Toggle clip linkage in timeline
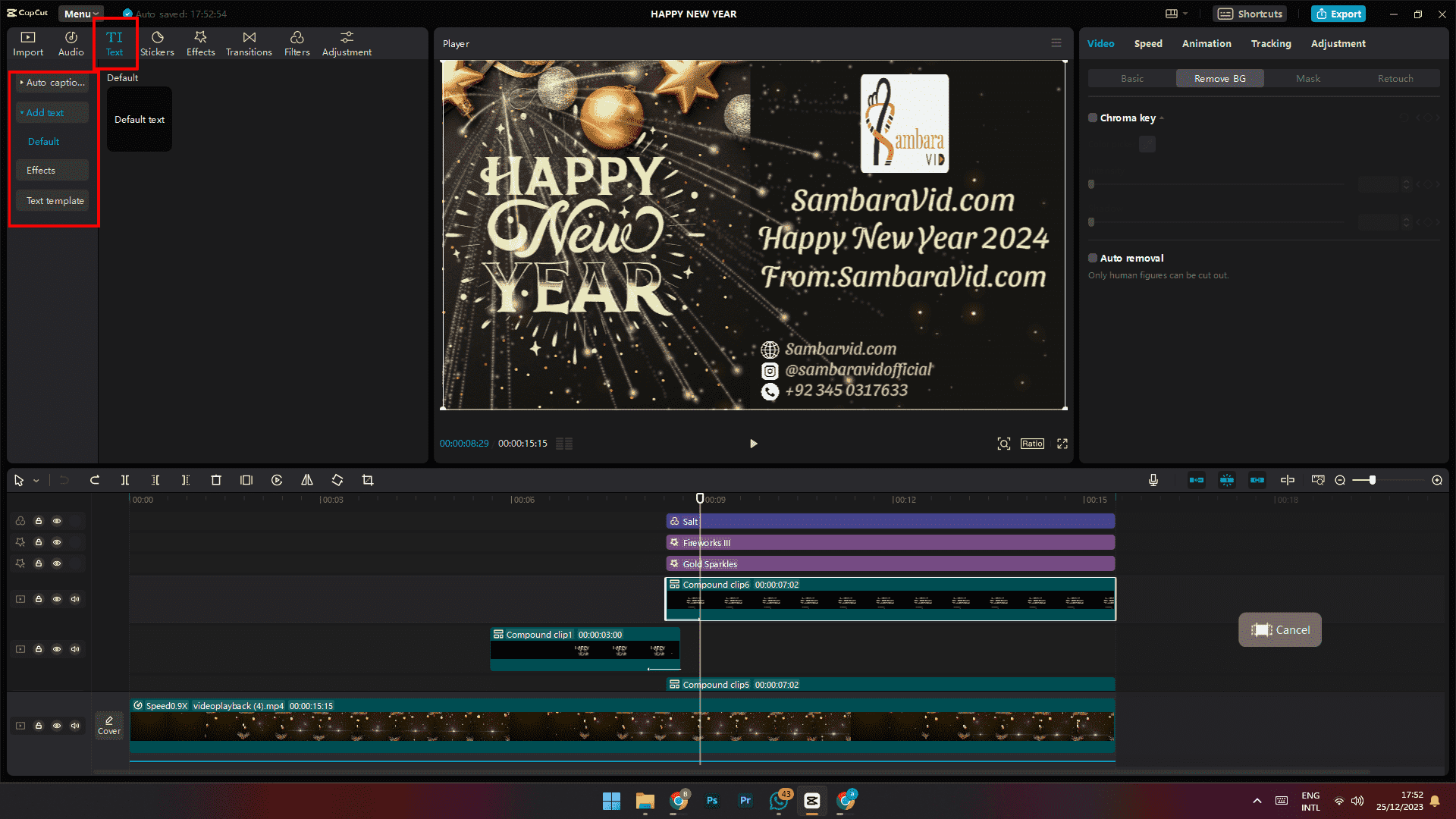 click(1257, 480)
